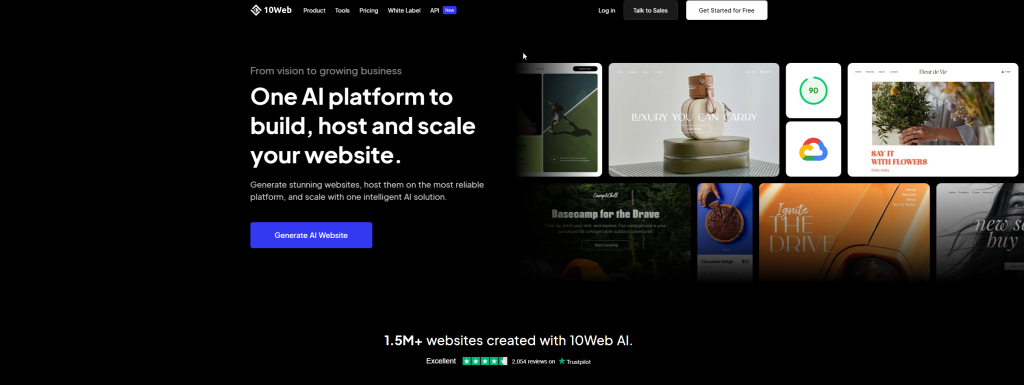Open the API menu item
This screenshot has height=385, width=1024.
click(434, 10)
